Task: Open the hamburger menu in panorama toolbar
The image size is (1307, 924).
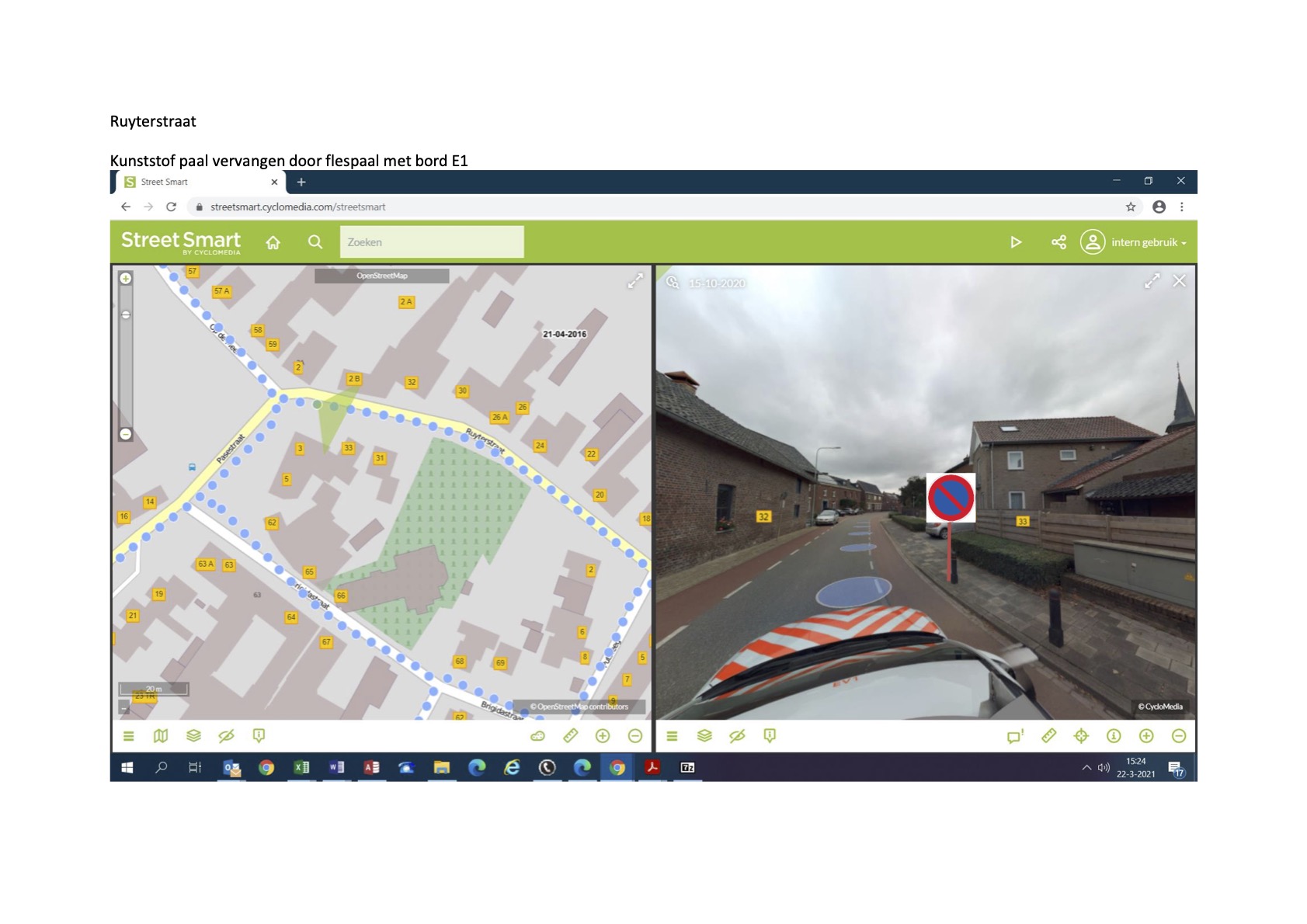Action: click(x=673, y=735)
